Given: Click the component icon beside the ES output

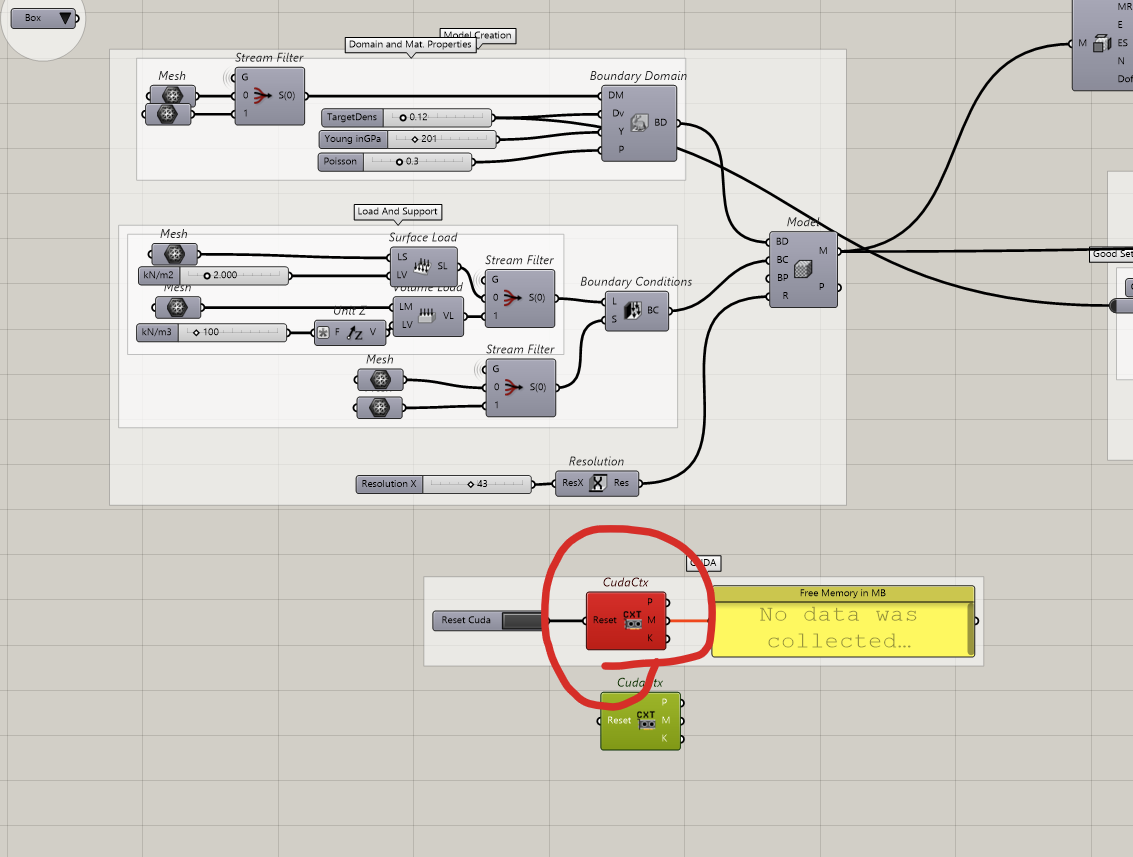Looking at the screenshot, I should coord(1101,43).
